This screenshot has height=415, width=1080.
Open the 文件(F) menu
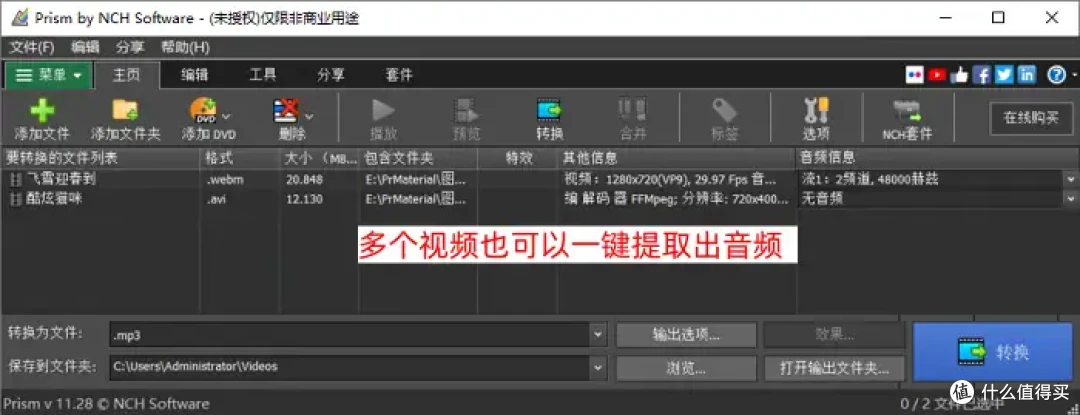pyautogui.click(x=32, y=47)
